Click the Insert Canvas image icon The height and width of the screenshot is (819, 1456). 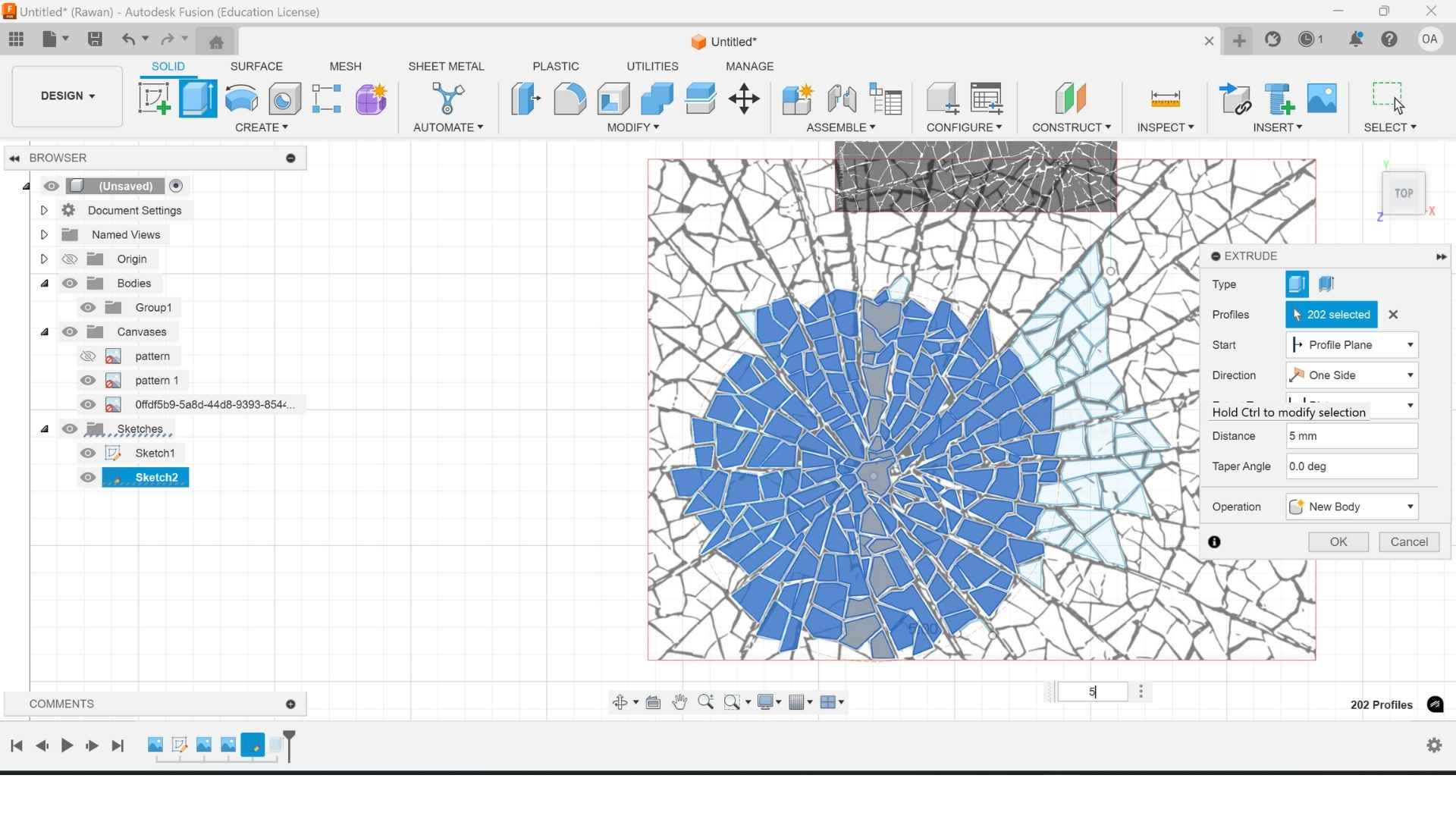point(1322,99)
